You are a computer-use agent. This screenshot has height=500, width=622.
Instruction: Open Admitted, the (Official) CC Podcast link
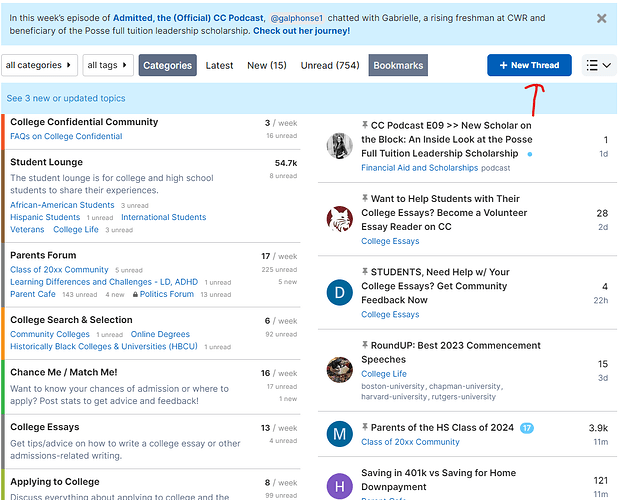click(x=188, y=18)
